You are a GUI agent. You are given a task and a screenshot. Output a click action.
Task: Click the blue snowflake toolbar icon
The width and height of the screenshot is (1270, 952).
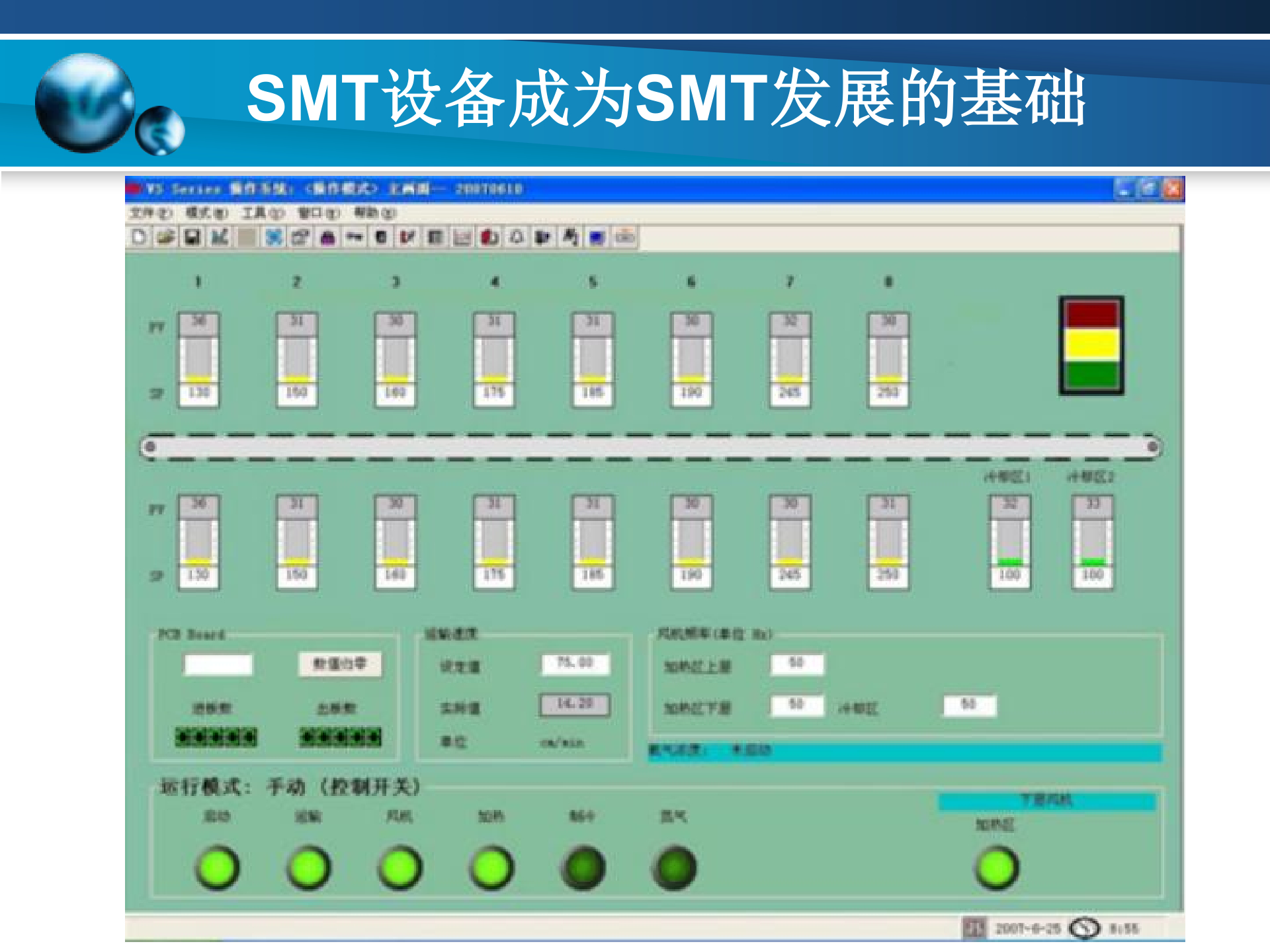274,239
